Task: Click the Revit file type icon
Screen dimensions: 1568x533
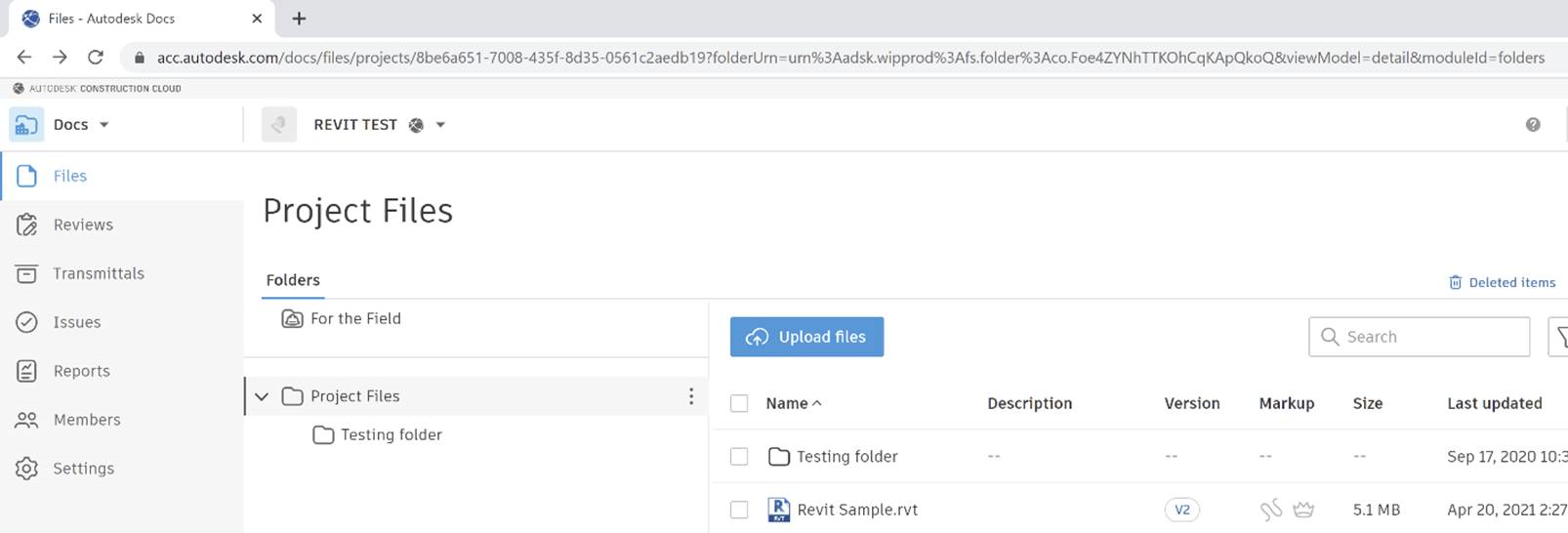Action: coord(778,510)
